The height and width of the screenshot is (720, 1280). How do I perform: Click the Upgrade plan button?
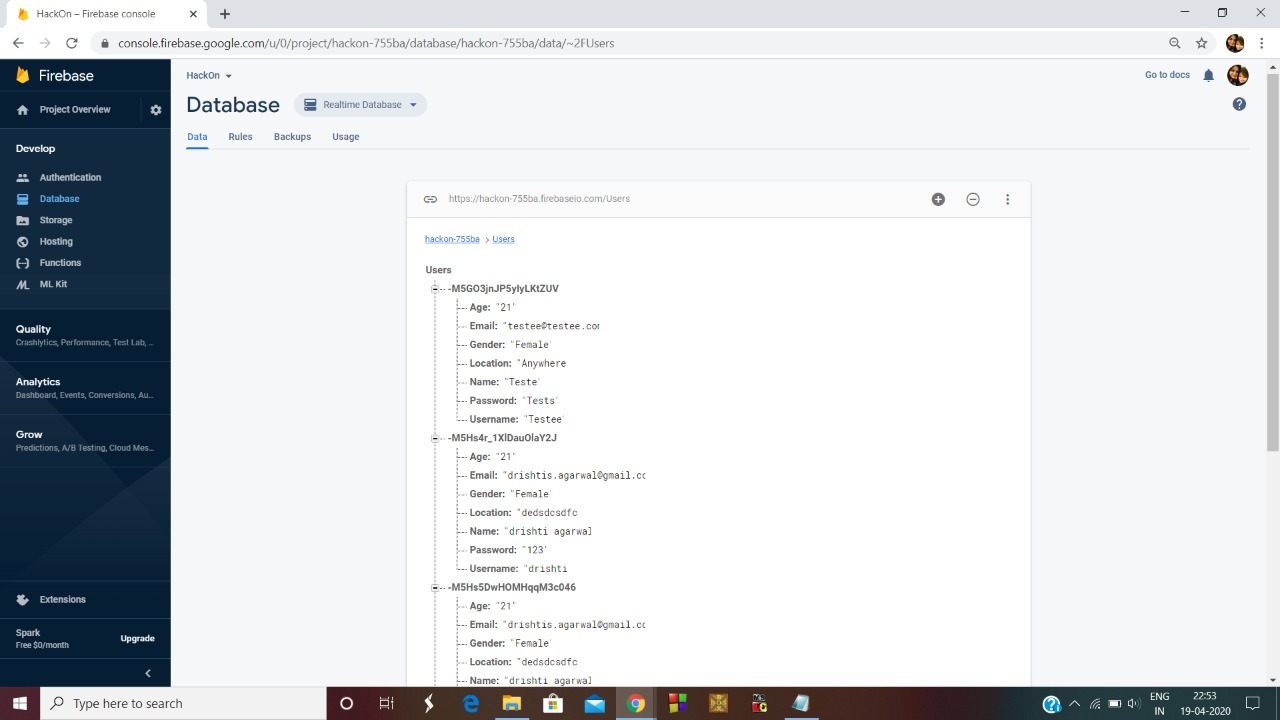tap(138, 639)
